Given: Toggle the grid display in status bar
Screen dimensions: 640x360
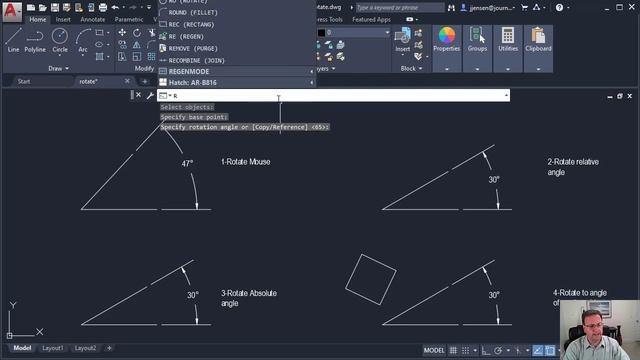Looking at the screenshot, I should coord(453,350).
